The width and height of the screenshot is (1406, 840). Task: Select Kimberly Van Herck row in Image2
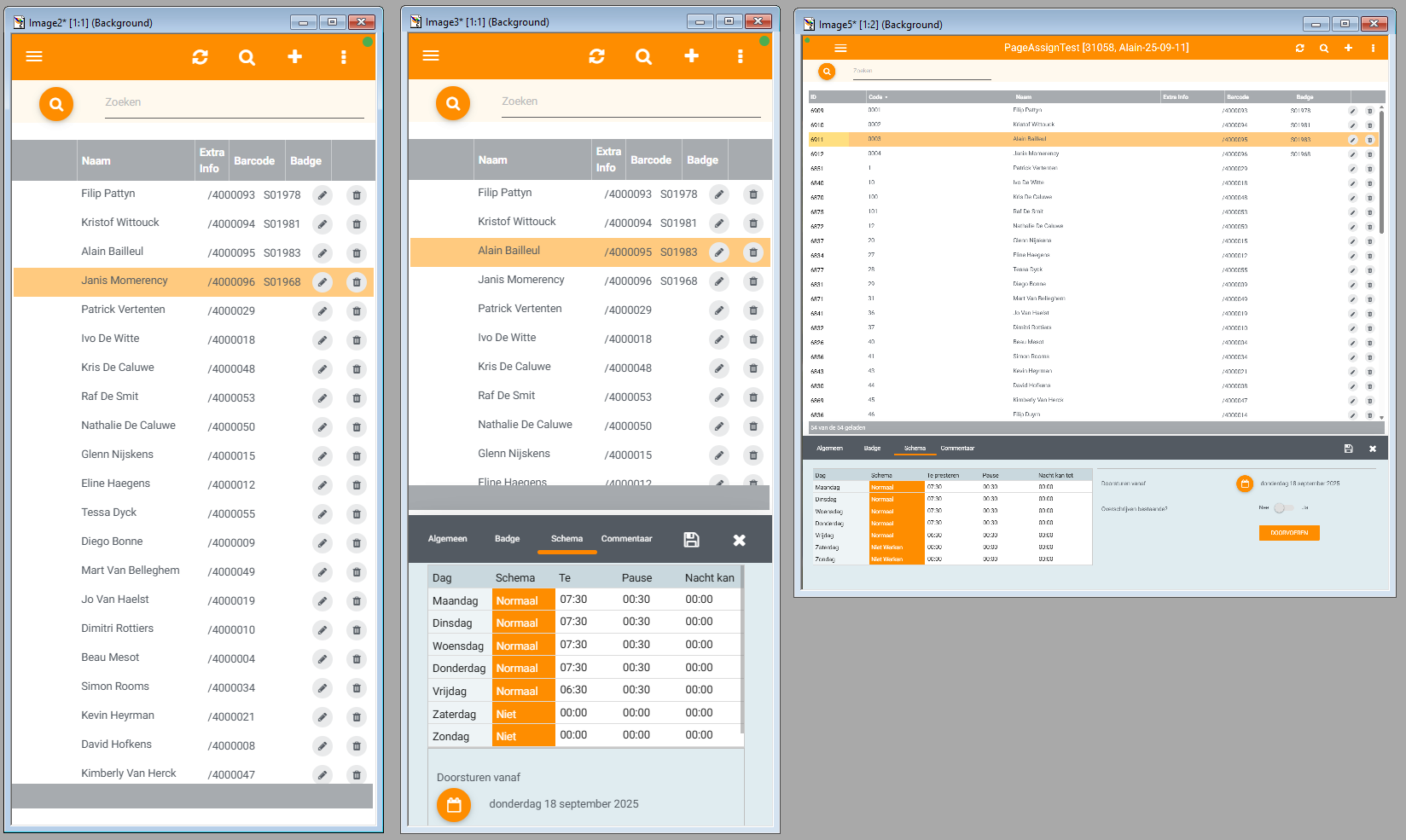point(193,774)
